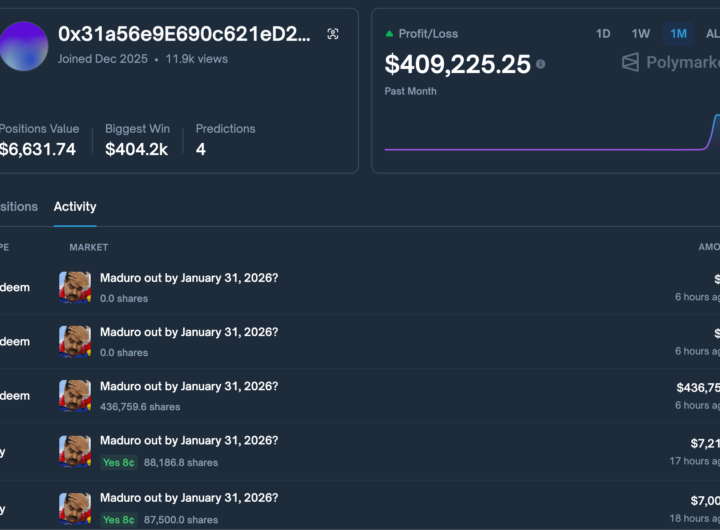Open Maduro thumbnail in the 436,759.6 shares row
The height and width of the screenshot is (530, 720).
point(75,395)
